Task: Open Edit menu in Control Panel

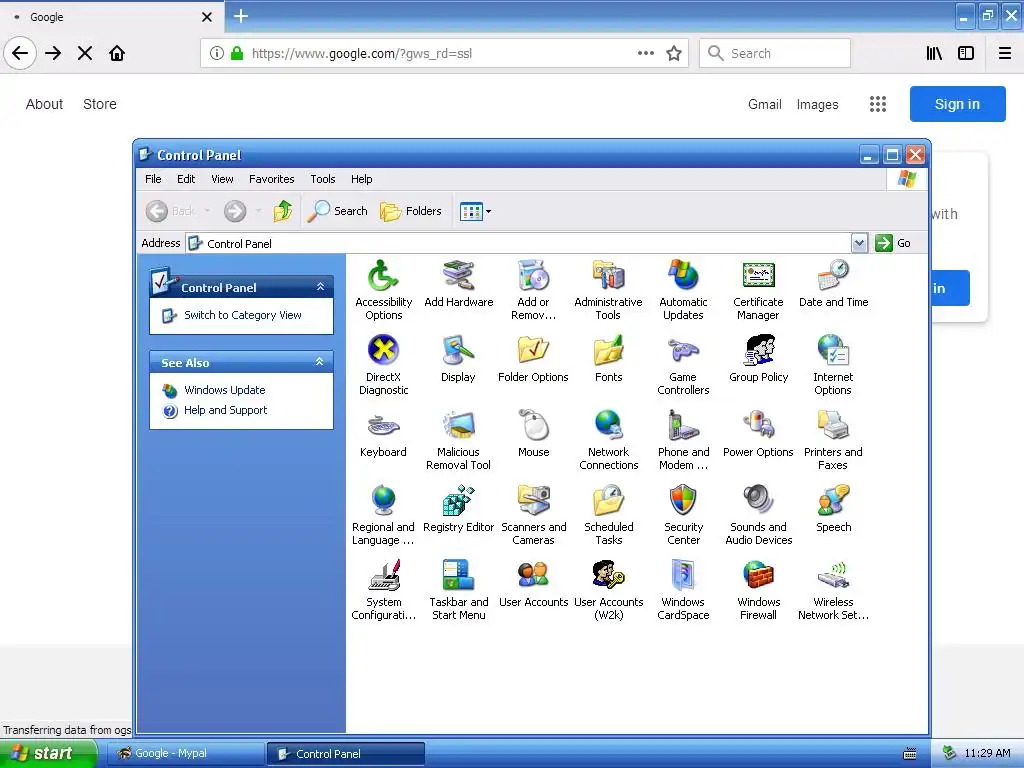Action: click(185, 179)
